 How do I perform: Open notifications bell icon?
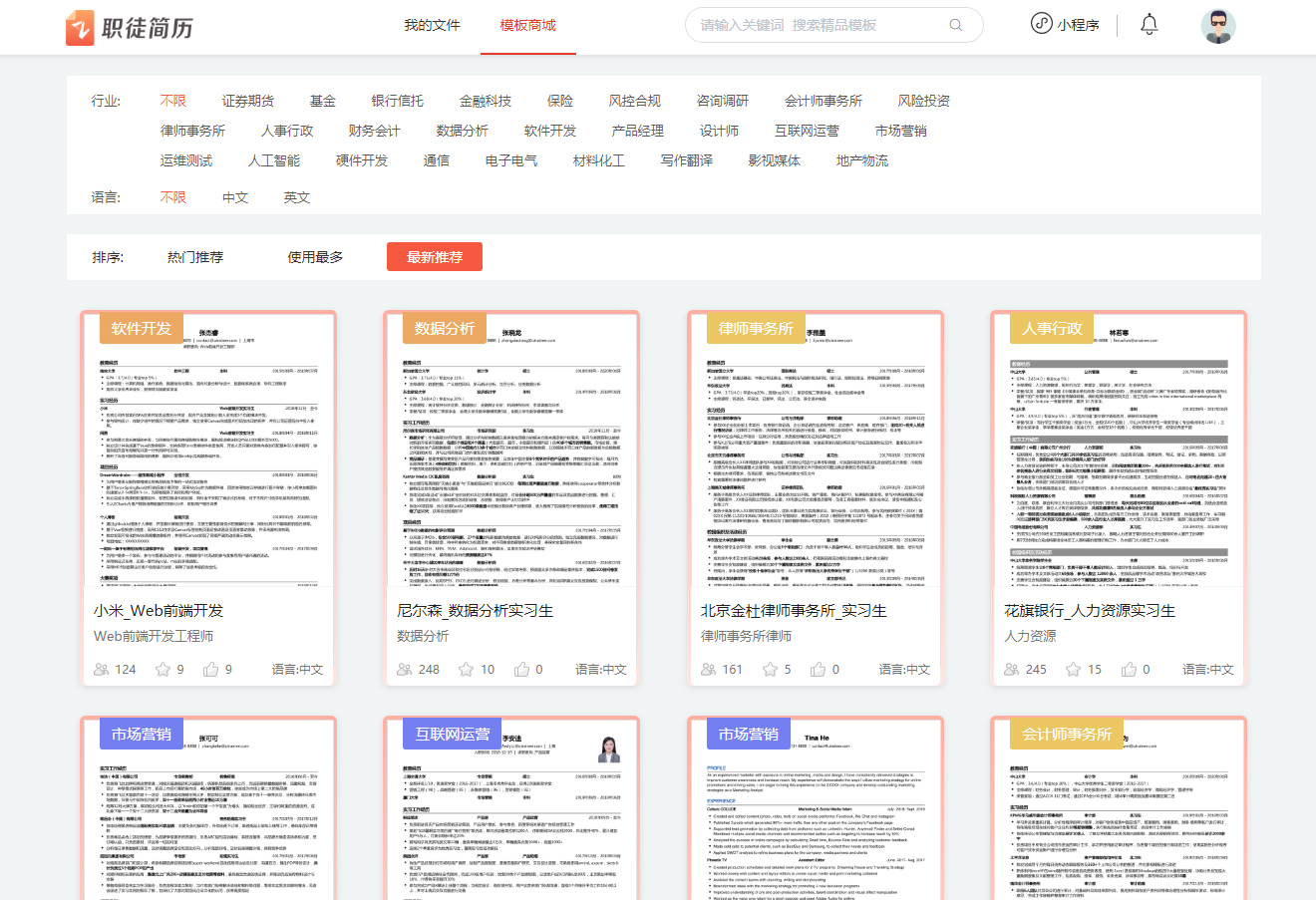pyautogui.click(x=1150, y=24)
